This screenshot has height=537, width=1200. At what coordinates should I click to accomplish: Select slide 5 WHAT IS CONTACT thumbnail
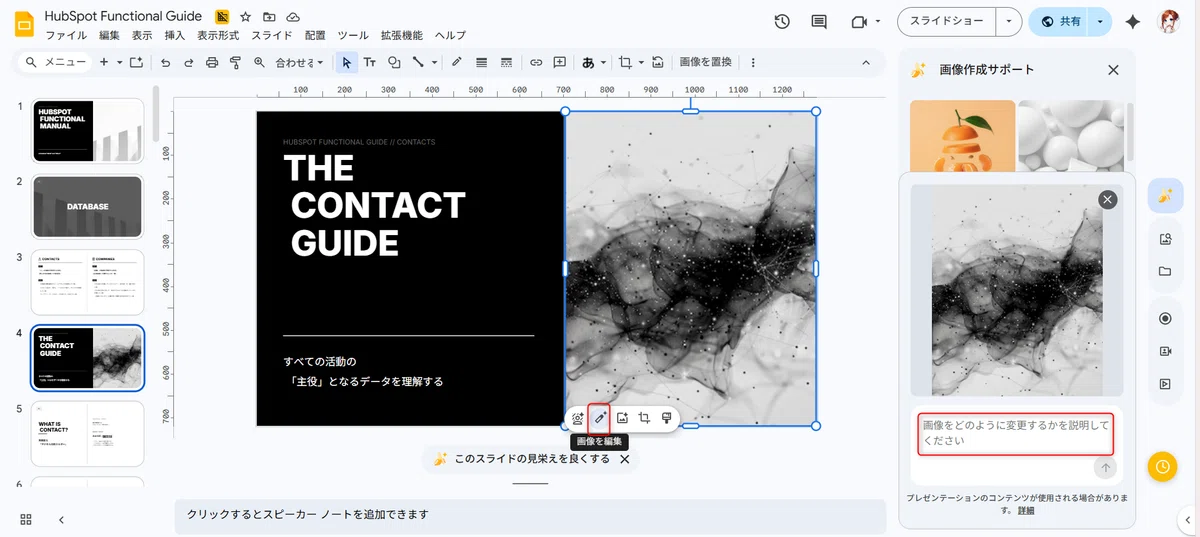pyautogui.click(x=88, y=433)
